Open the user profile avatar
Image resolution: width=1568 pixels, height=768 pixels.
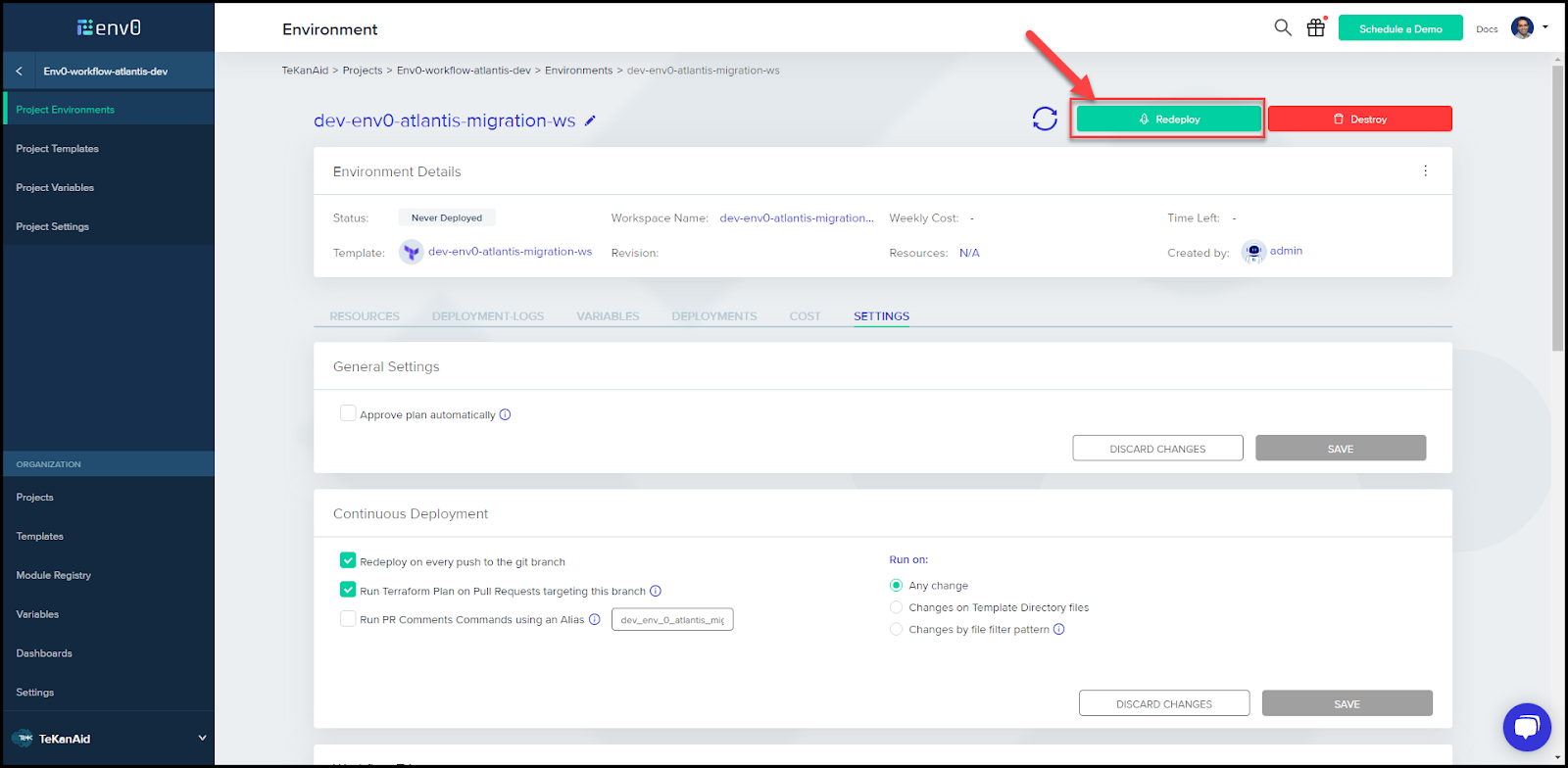click(x=1522, y=27)
